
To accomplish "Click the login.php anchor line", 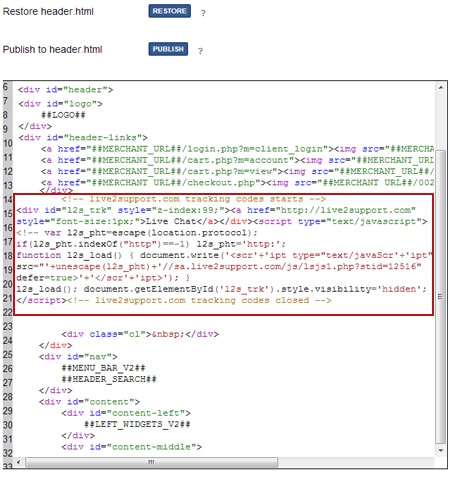I will (237, 149).
